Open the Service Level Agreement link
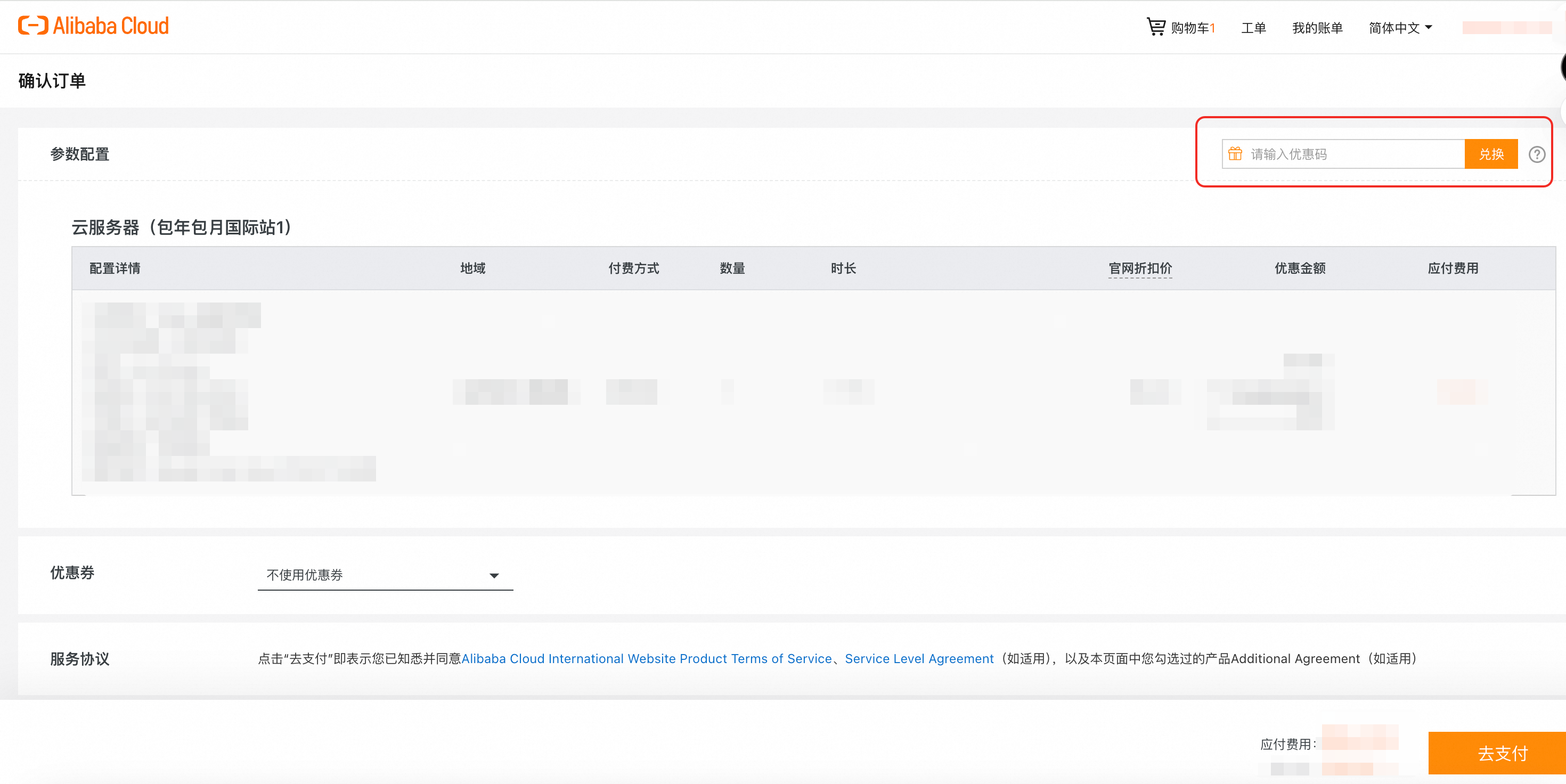The height and width of the screenshot is (784, 1566). (x=919, y=658)
